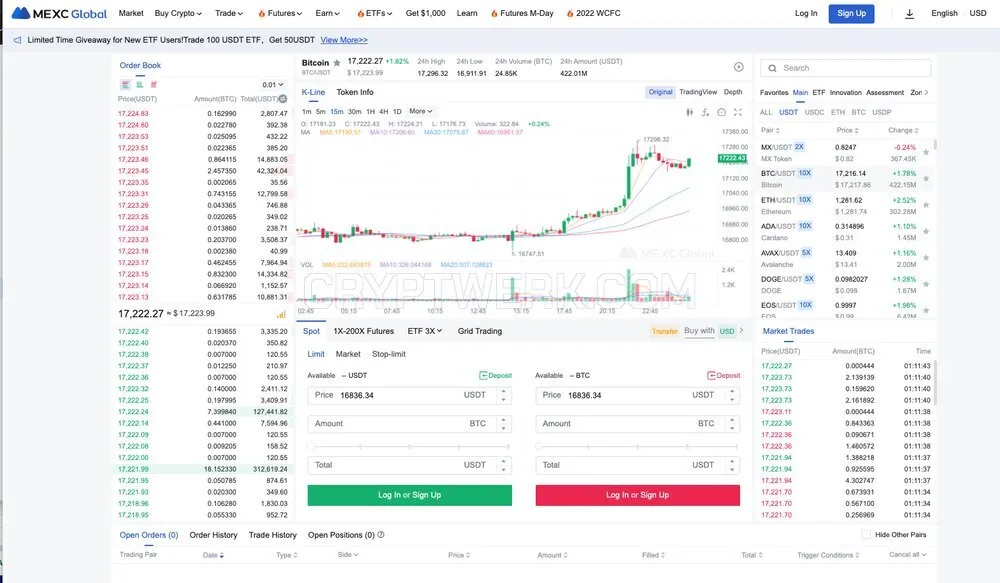Star the ETH/USDT pair
The width and height of the screenshot is (1000, 583).
click(925, 205)
